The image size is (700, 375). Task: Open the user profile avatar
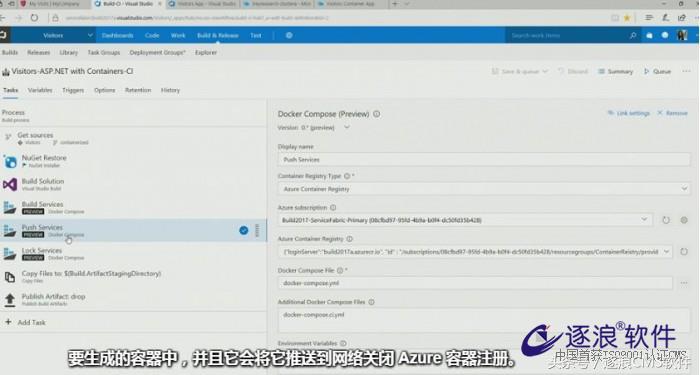[x=682, y=35]
